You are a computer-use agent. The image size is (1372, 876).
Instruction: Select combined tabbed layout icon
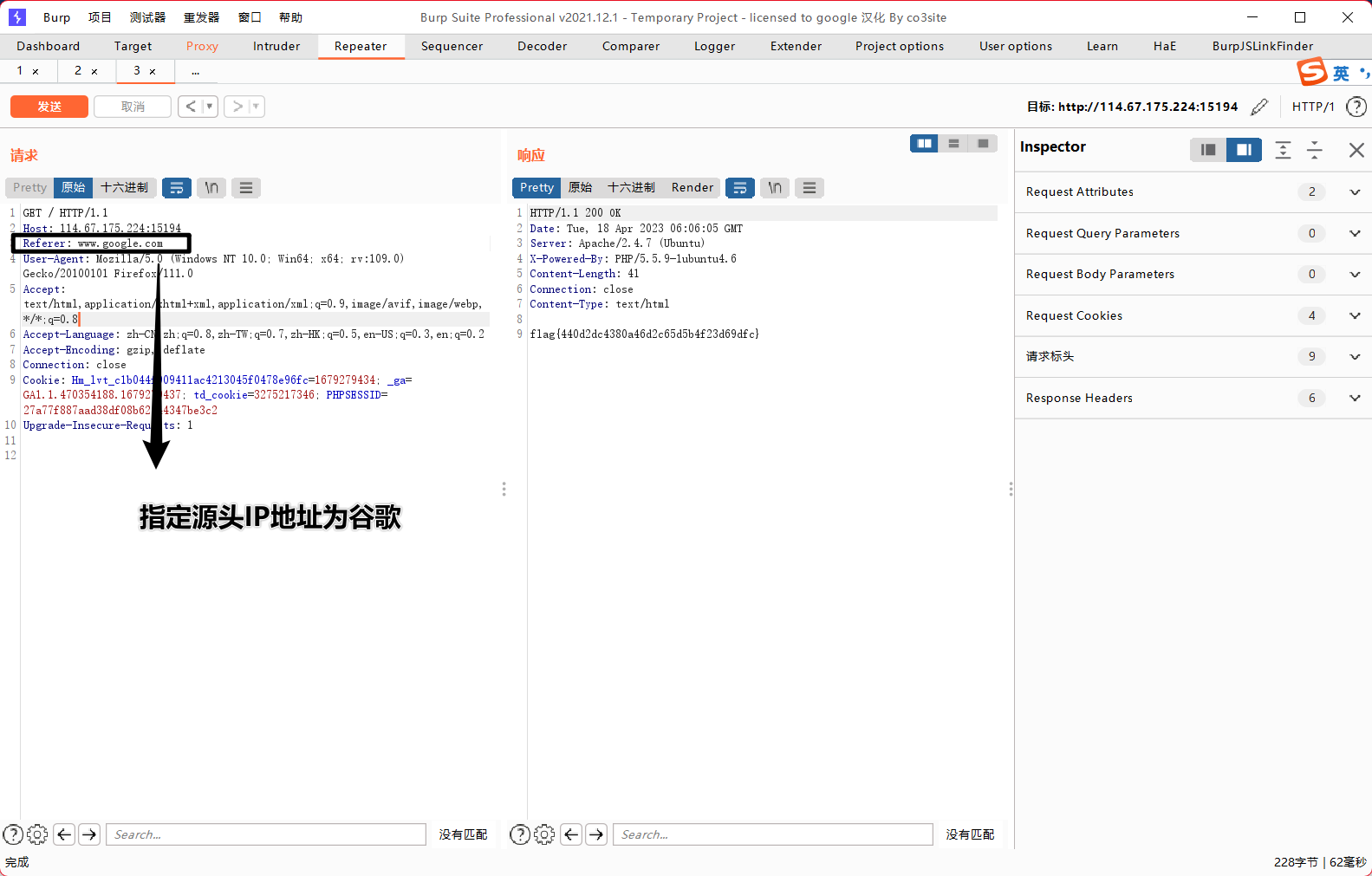983,144
